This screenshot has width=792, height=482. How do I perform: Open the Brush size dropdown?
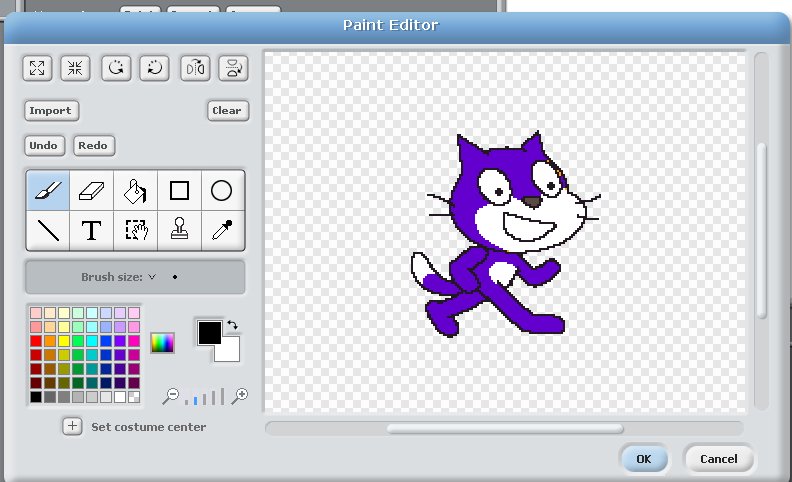click(152, 277)
